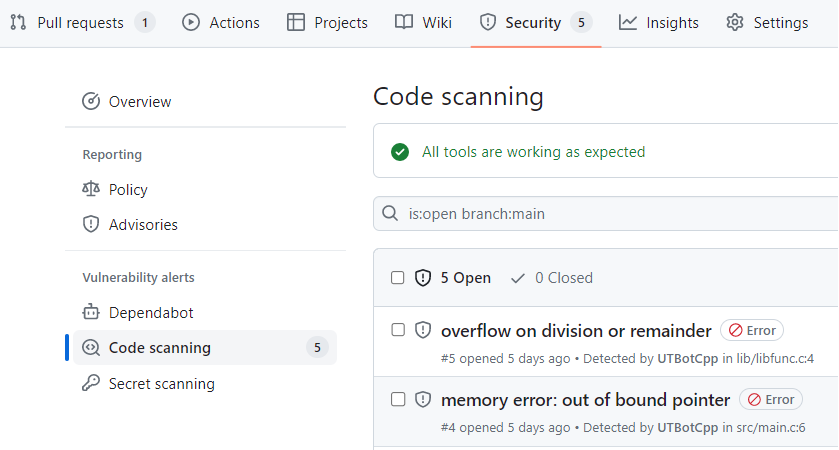The height and width of the screenshot is (450, 839).
Task: Open overflow on division or remainder alert
Action: point(576,331)
